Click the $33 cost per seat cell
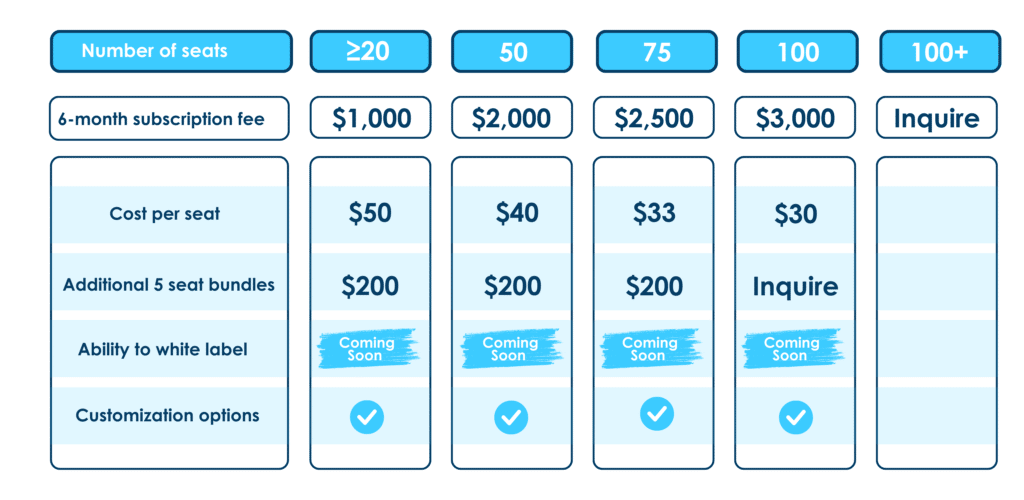The width and height of the screenshot is (1024, 500). coord(654,213)
